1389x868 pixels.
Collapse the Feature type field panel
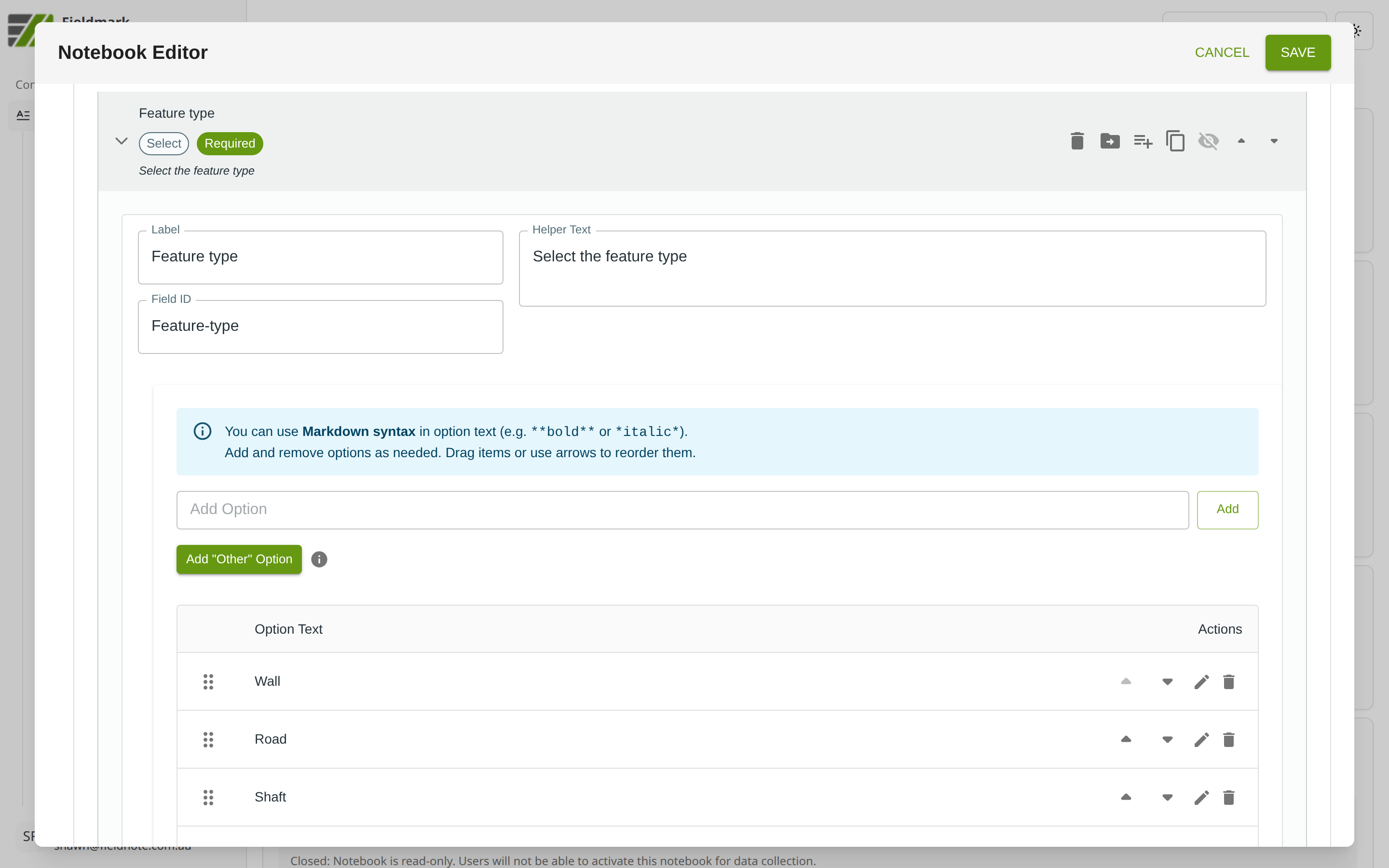pyautogui.click(x=121, y=141)
